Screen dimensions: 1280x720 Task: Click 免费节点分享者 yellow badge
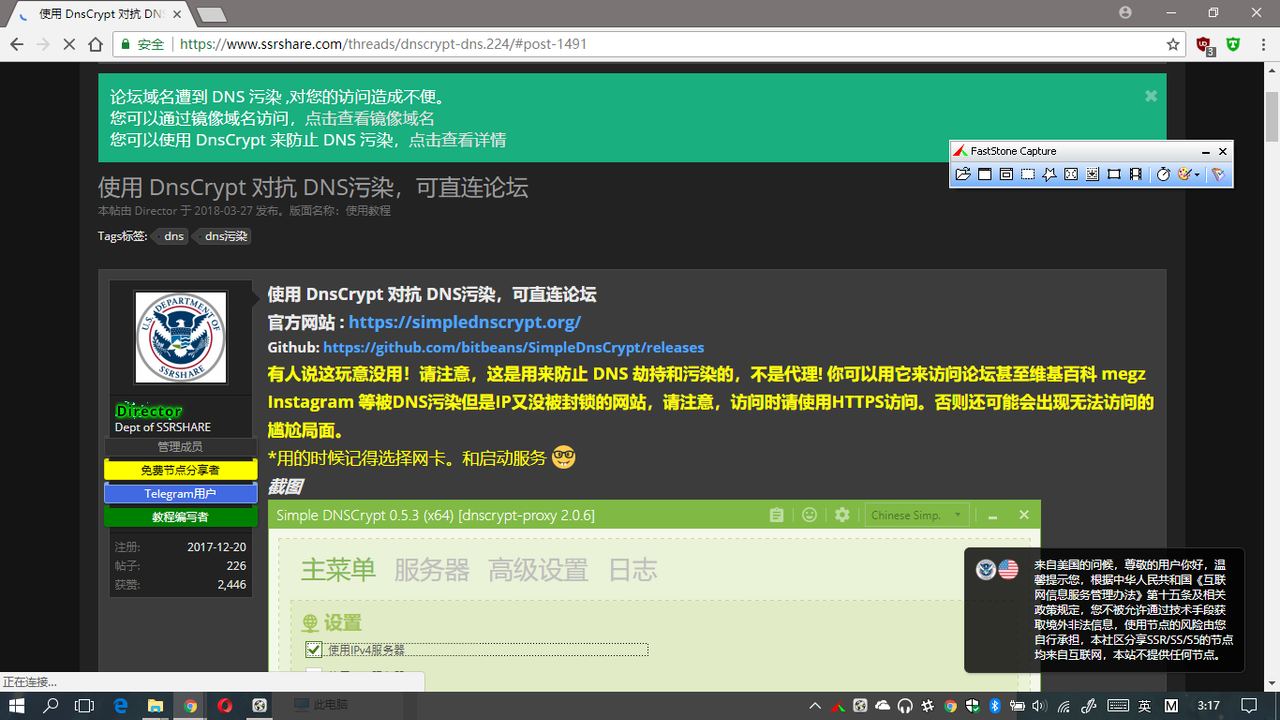[x=180, y=470]
